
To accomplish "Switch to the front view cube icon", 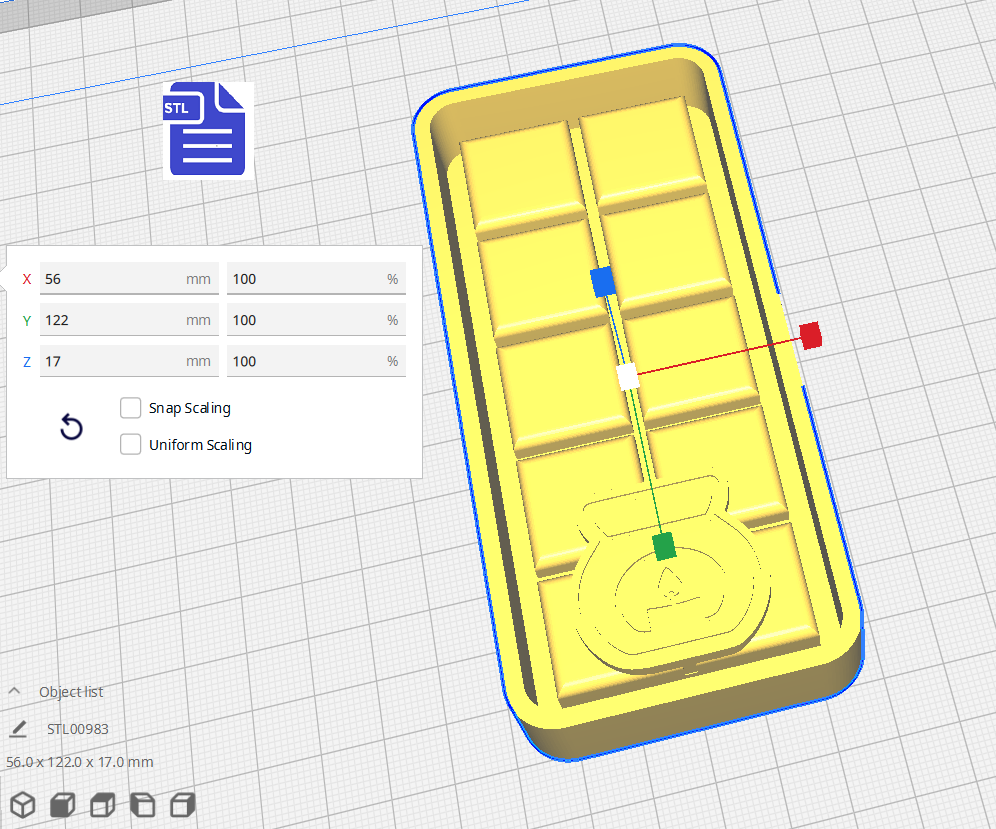I will point(62,804).
